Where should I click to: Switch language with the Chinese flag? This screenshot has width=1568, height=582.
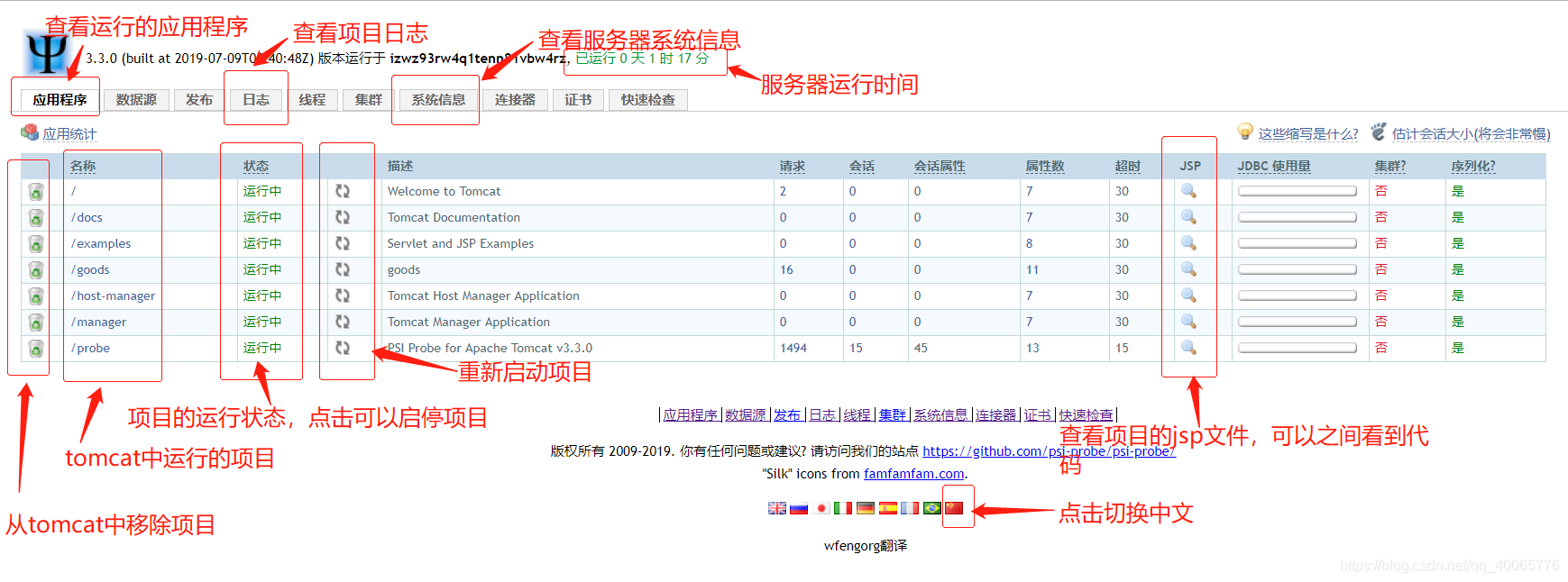(954, 508)
